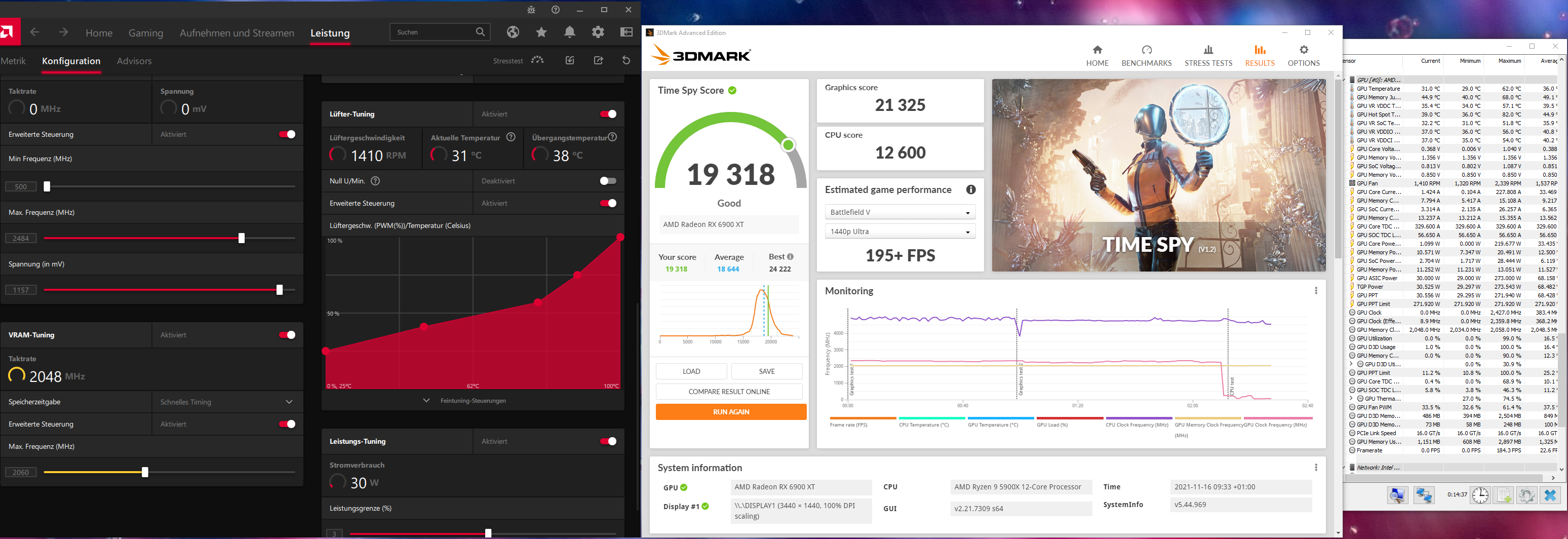Click the Time Spy thumbnail image
This screenshot has width=1568, height=539.
(1158, 175)
